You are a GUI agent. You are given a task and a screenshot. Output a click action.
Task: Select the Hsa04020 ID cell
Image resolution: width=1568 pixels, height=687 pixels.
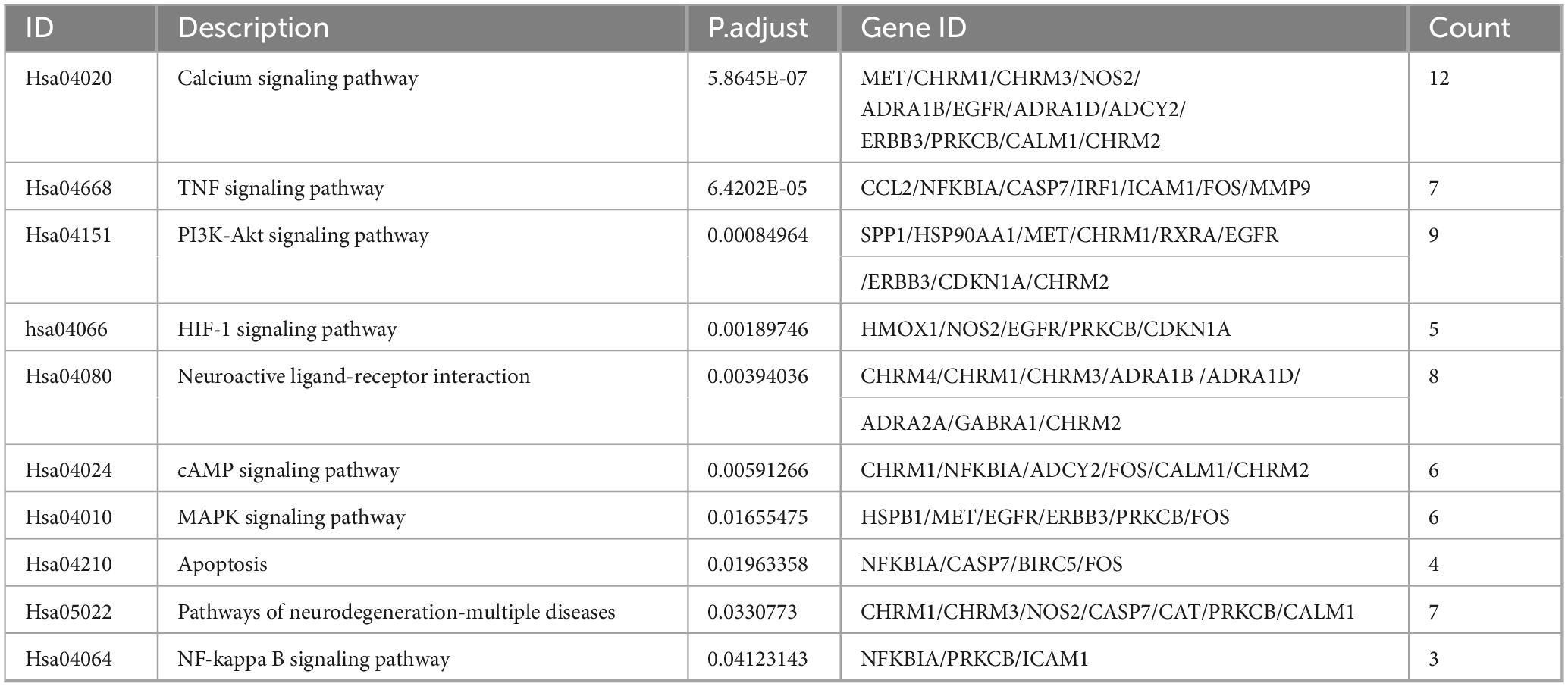point(69,79)
